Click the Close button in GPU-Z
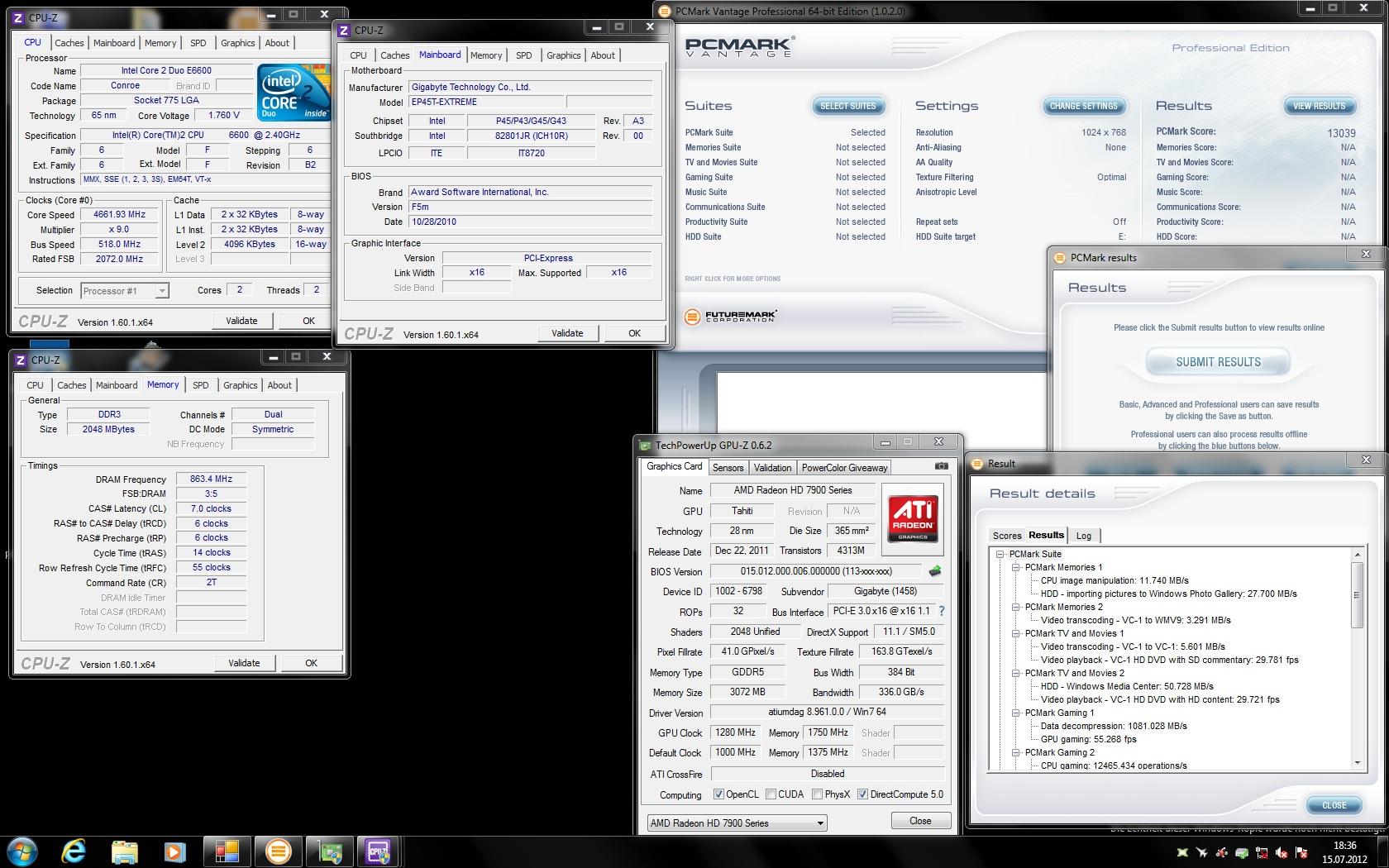1389x868 pixels. coord(920,821)
